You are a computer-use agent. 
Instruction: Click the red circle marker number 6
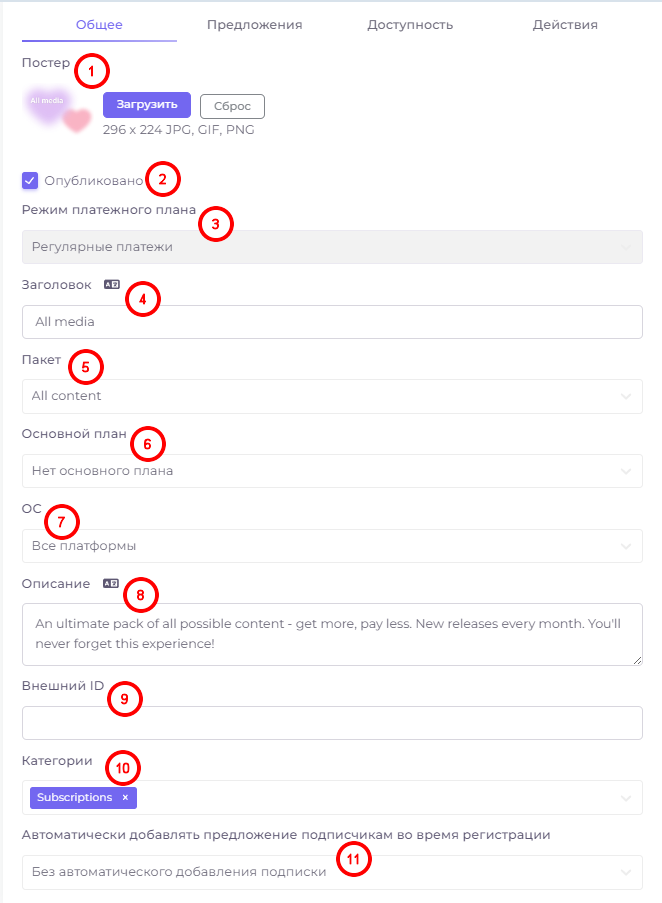tap(147, 444)
